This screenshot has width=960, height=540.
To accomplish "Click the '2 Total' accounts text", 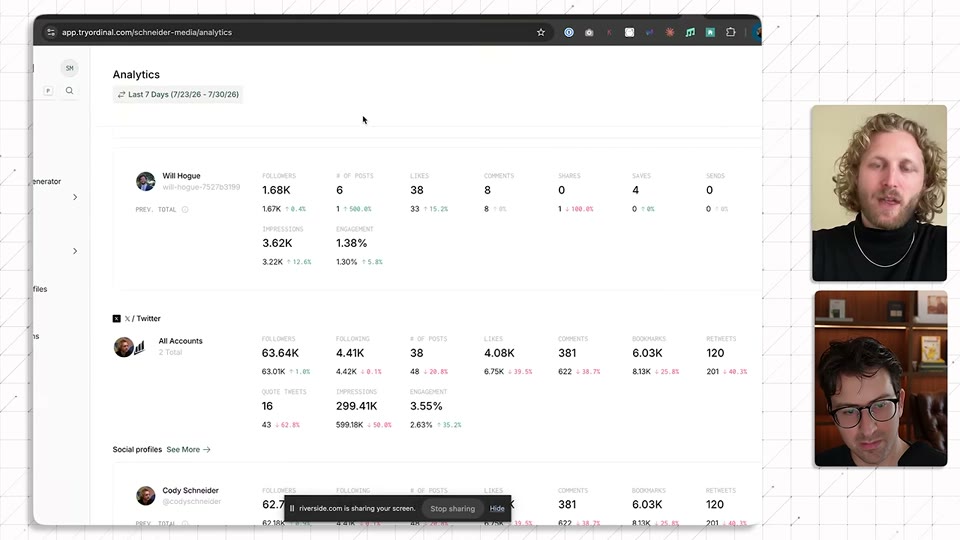I will pyautogui.click(x=170, y=352).
